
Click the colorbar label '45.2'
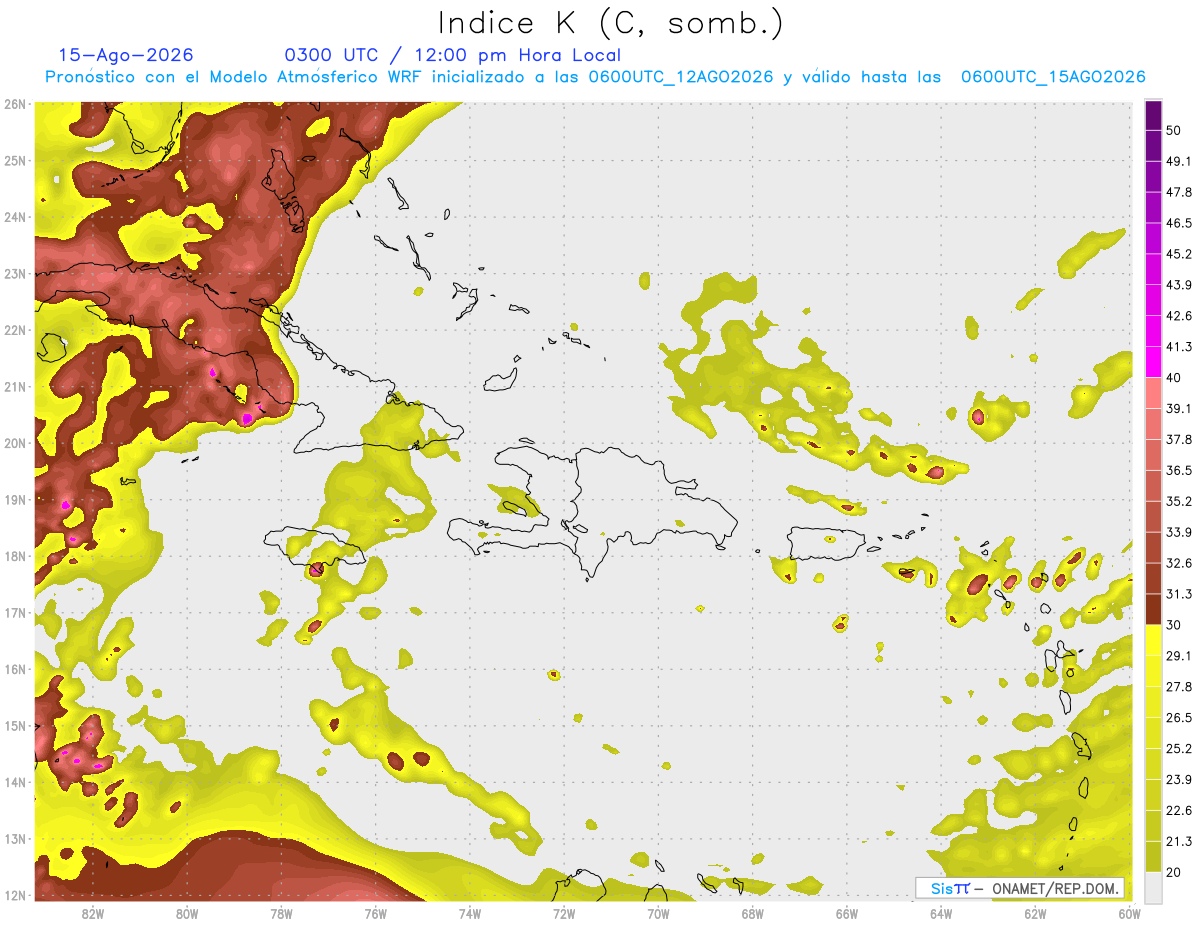pyautogui.click(x=1178, y=254)
